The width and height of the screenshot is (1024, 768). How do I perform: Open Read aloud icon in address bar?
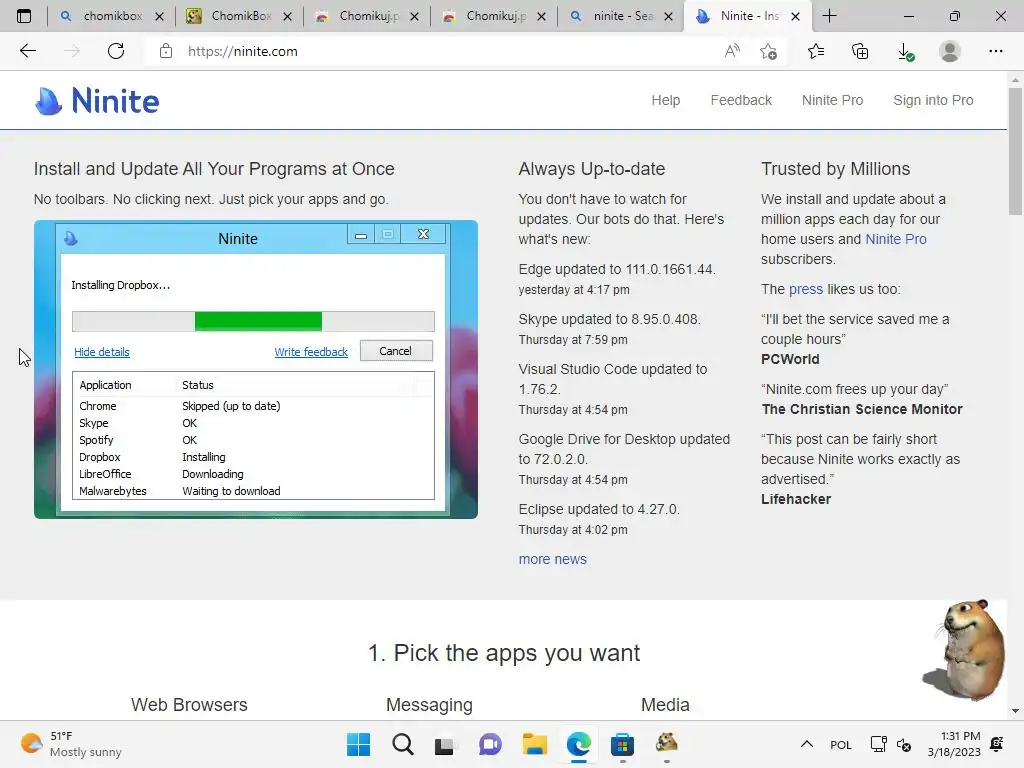coord(732,51)
